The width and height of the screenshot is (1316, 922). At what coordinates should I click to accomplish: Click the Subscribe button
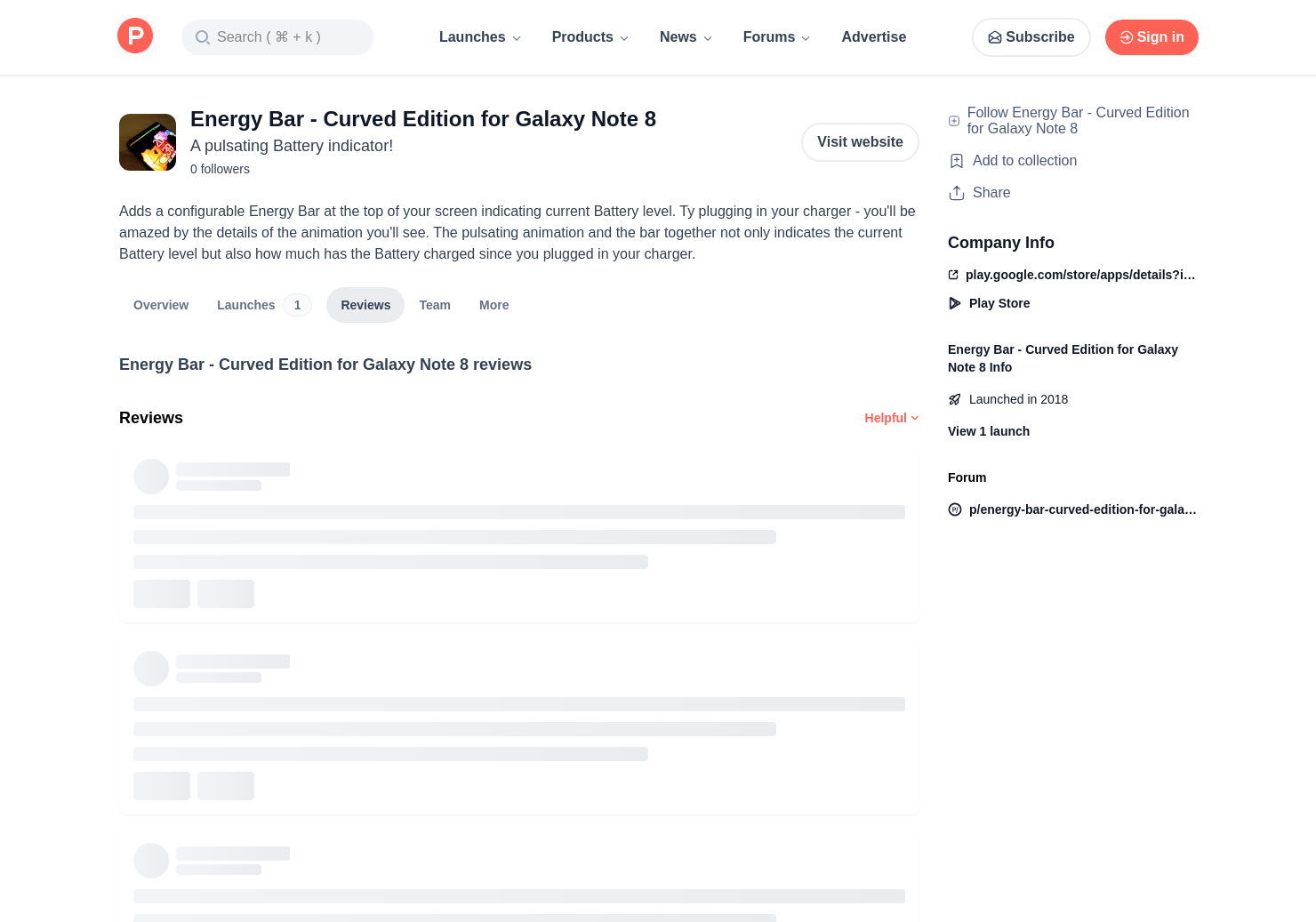click(1031, 37)
